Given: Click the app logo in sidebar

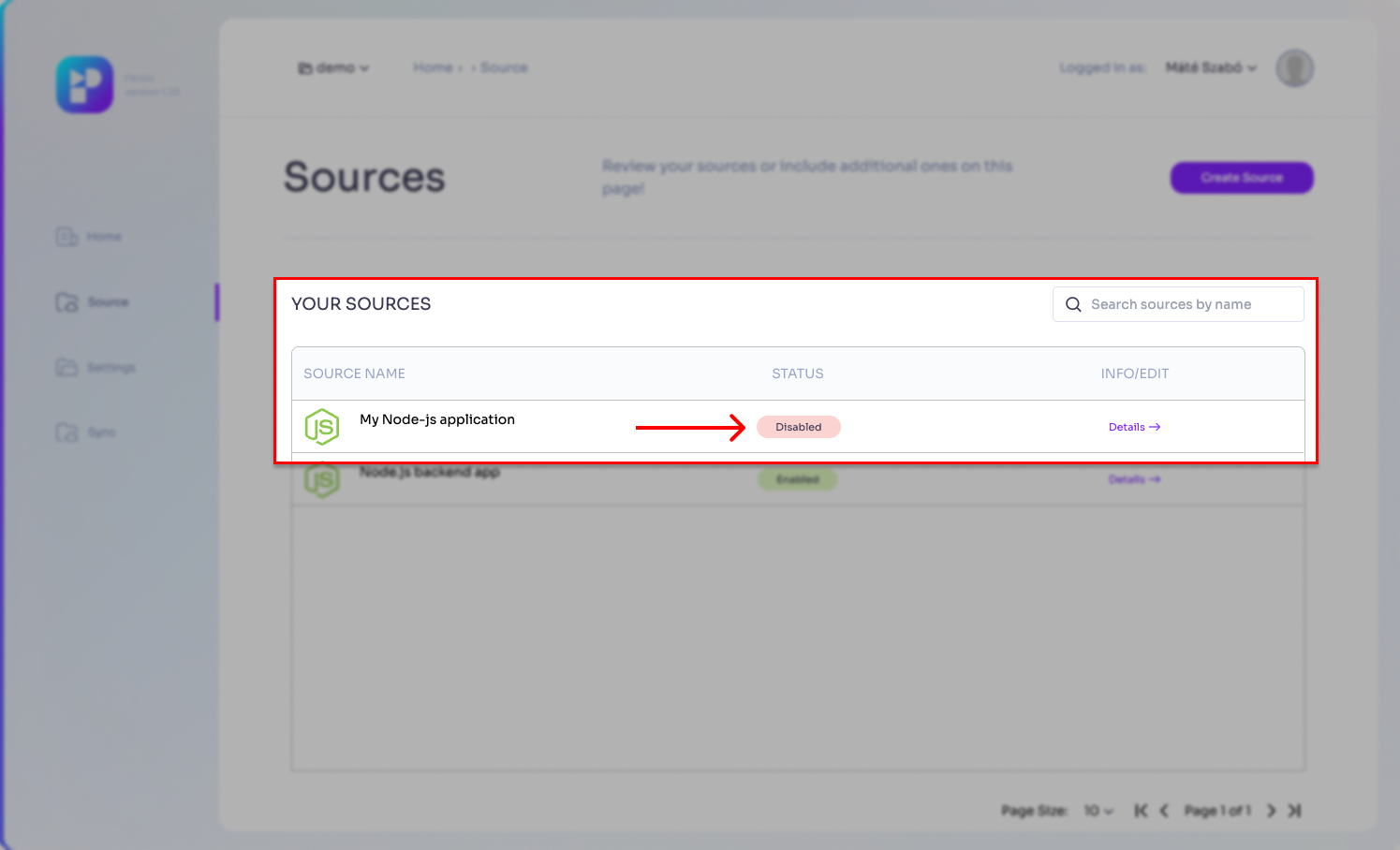Looking at the screenshot, I should click(84, 84).
